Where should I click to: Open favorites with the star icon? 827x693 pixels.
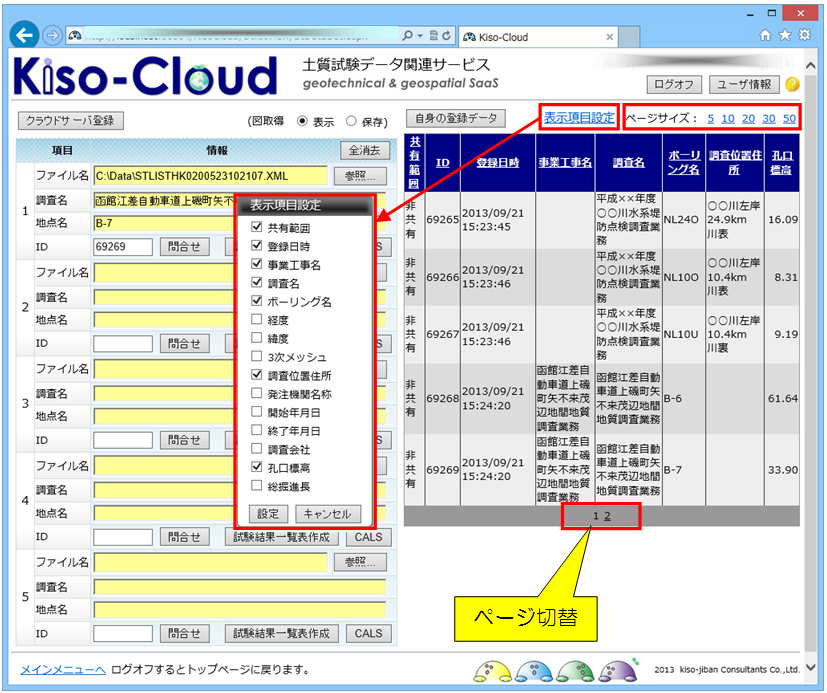pyautogui.click(x=786, y=34)
